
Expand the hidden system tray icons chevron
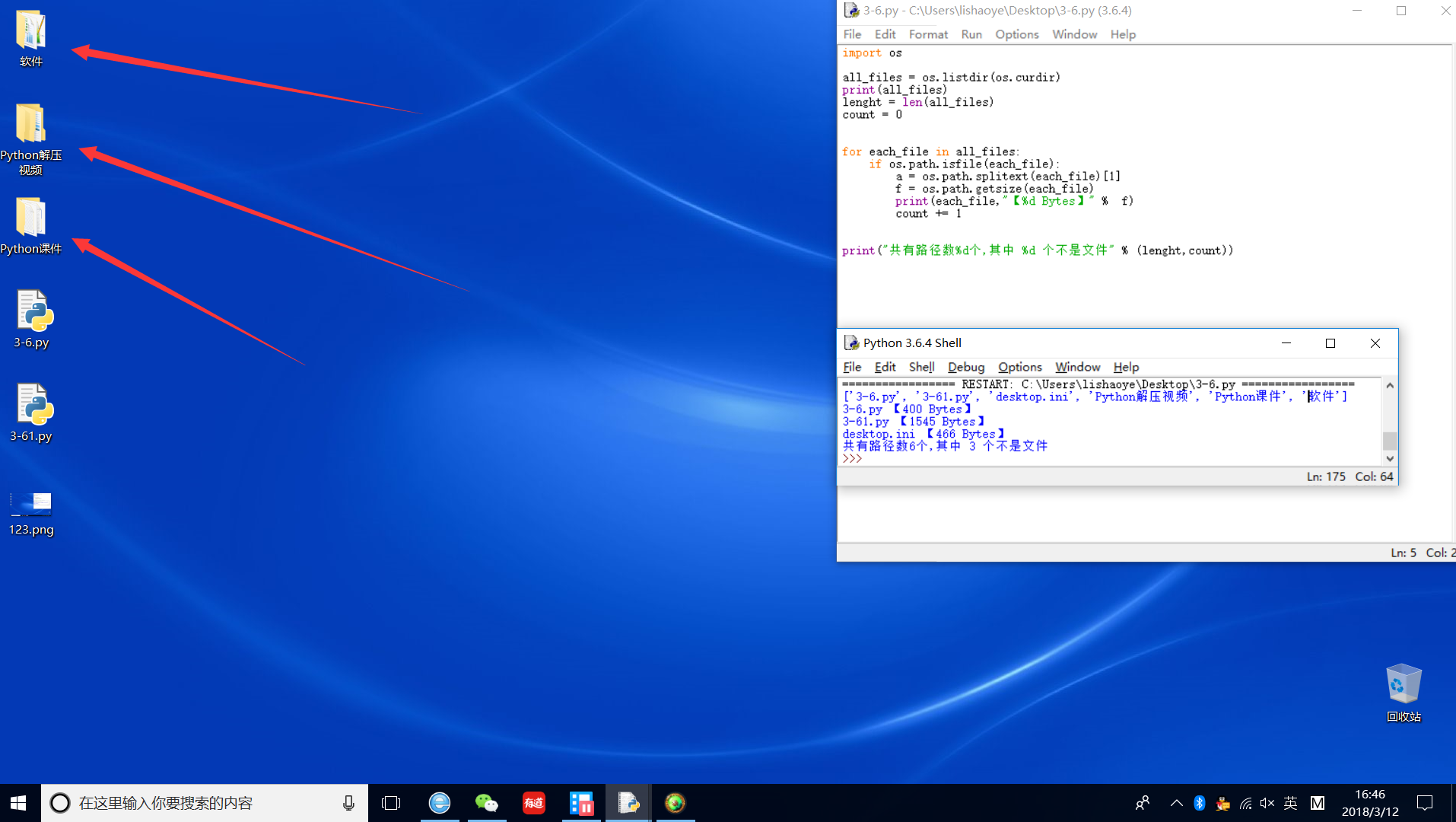(1176, 803)
